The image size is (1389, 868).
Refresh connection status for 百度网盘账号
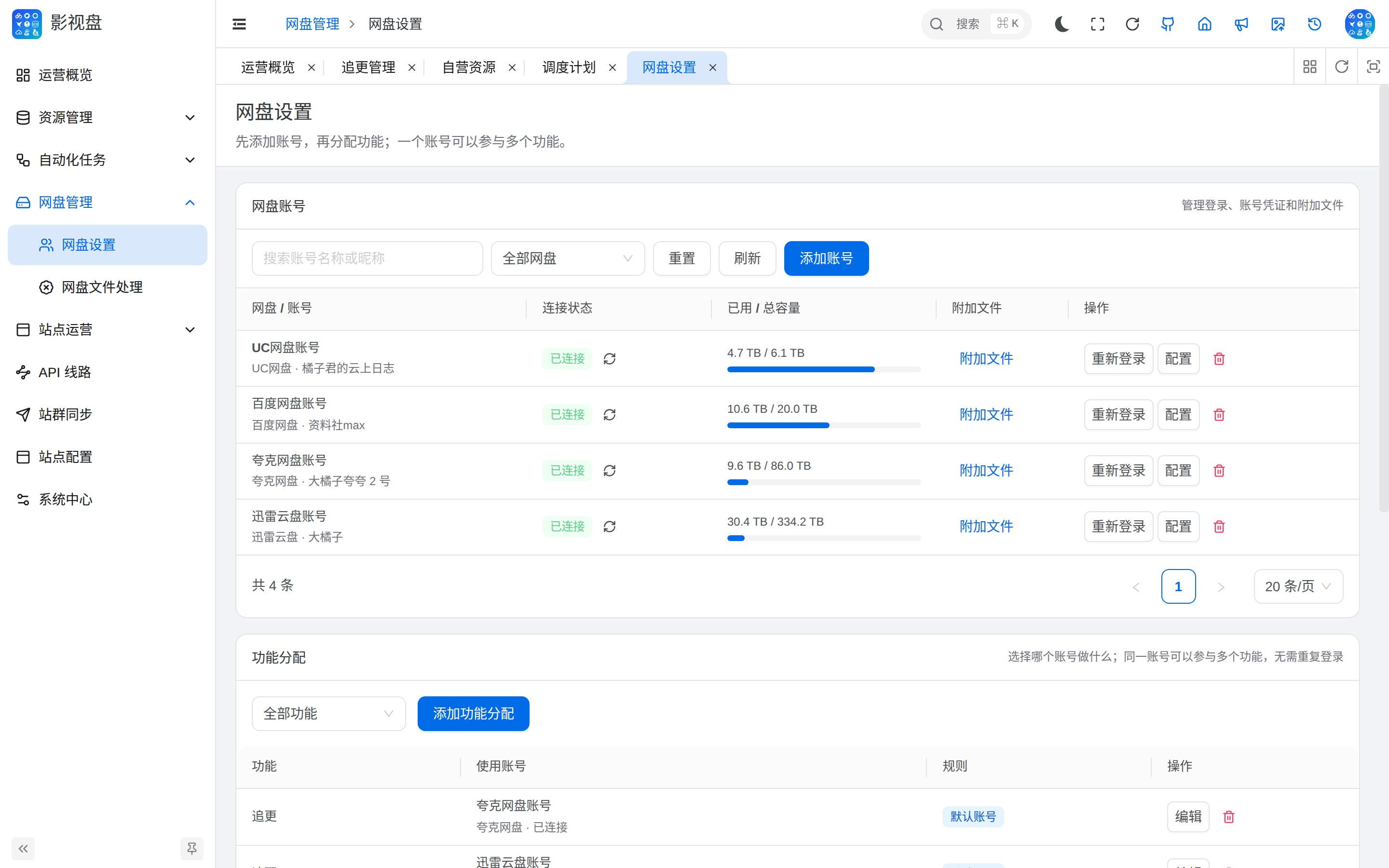coord(610,415)
